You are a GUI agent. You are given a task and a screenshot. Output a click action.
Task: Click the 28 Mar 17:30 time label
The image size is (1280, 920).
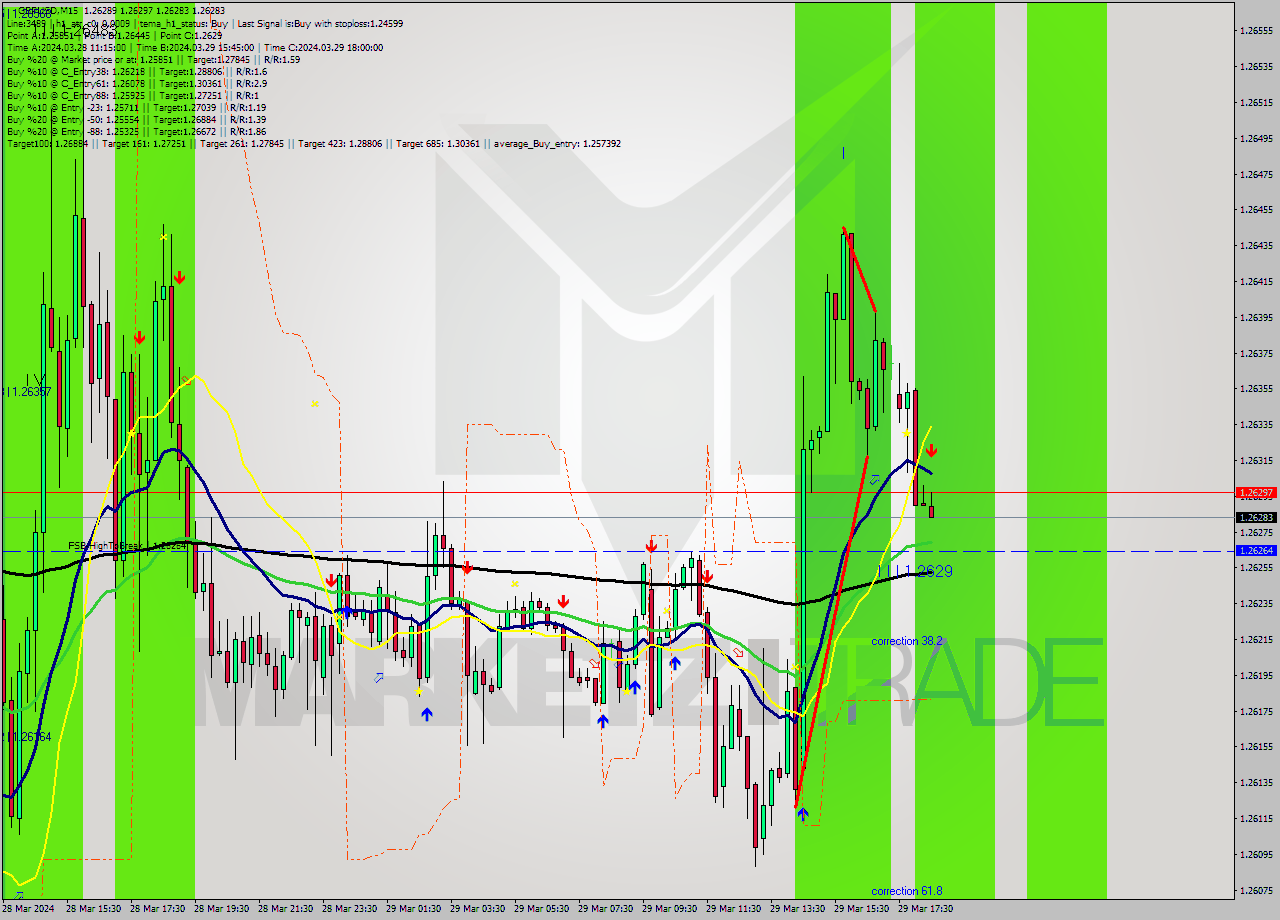(x=157, y=909)
